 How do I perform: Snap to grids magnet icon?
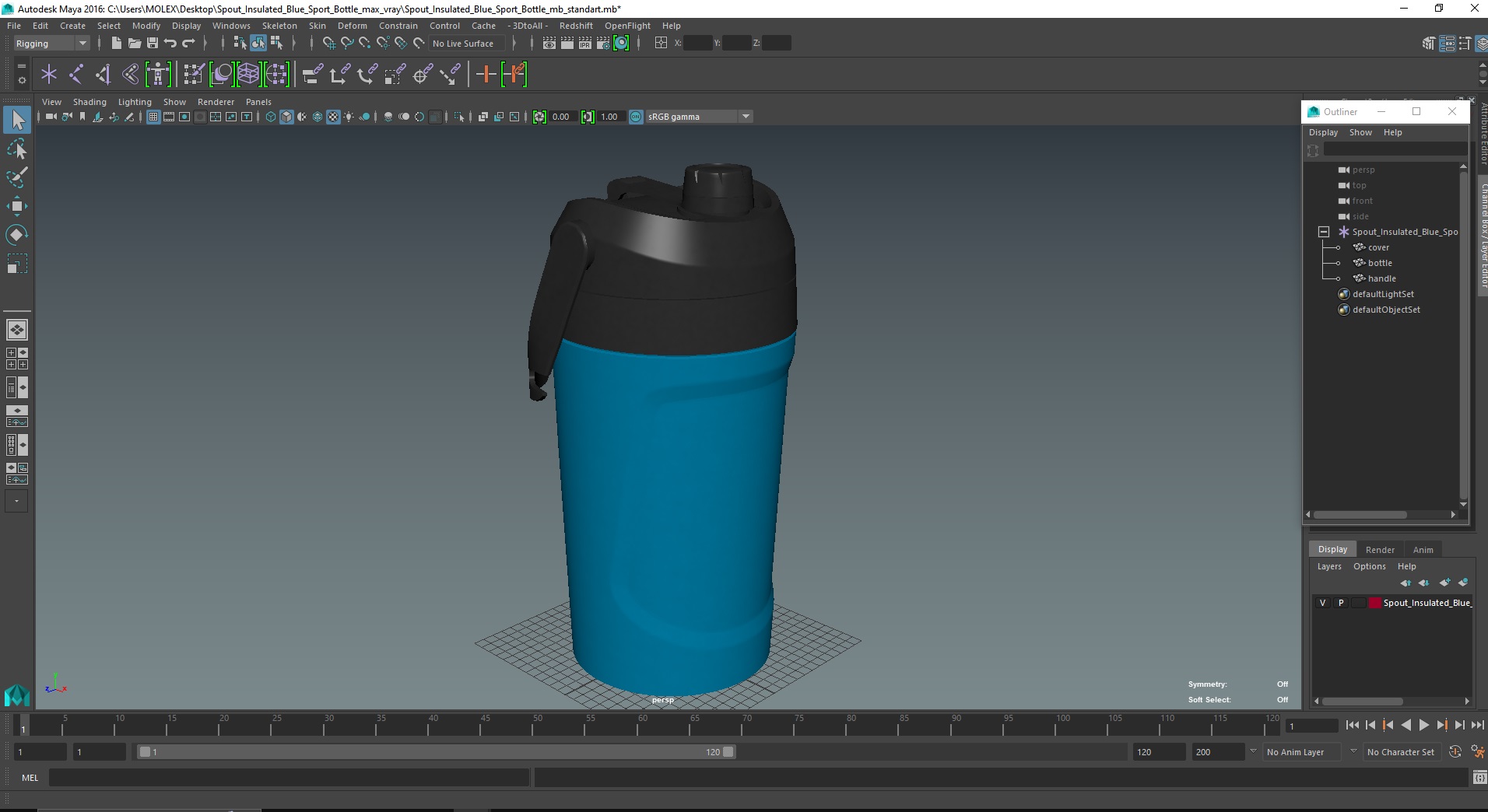click(329, 44)
